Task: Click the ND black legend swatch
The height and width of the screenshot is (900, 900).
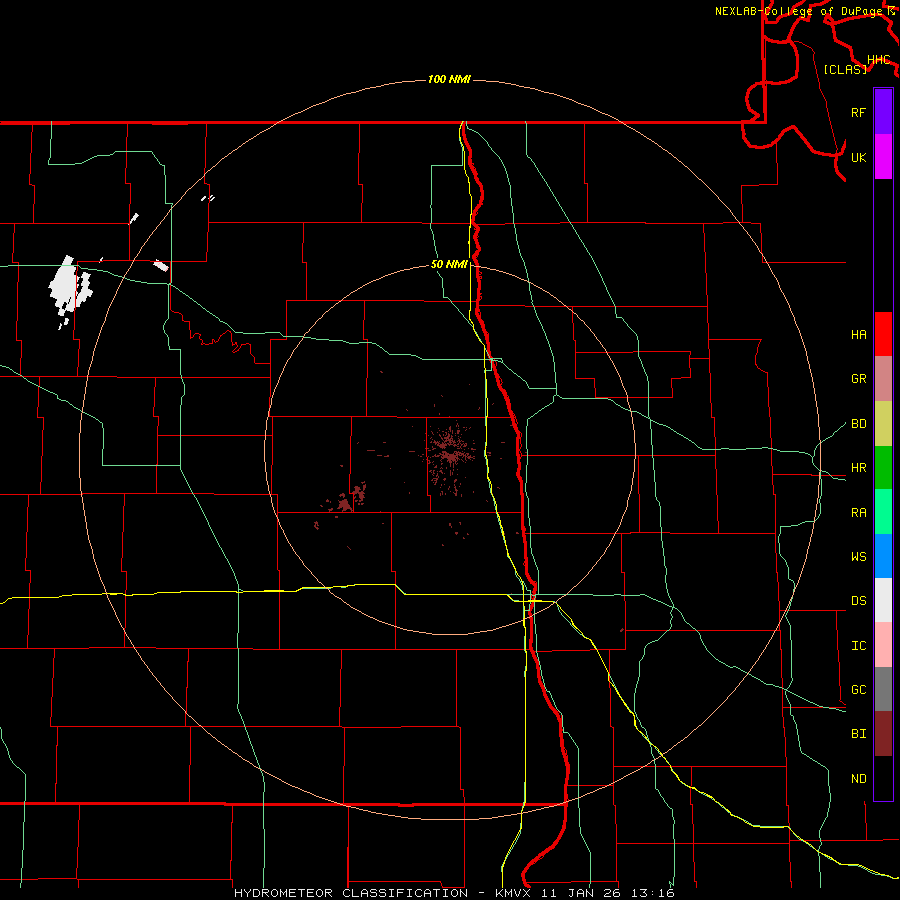Action: click(883, 778)
